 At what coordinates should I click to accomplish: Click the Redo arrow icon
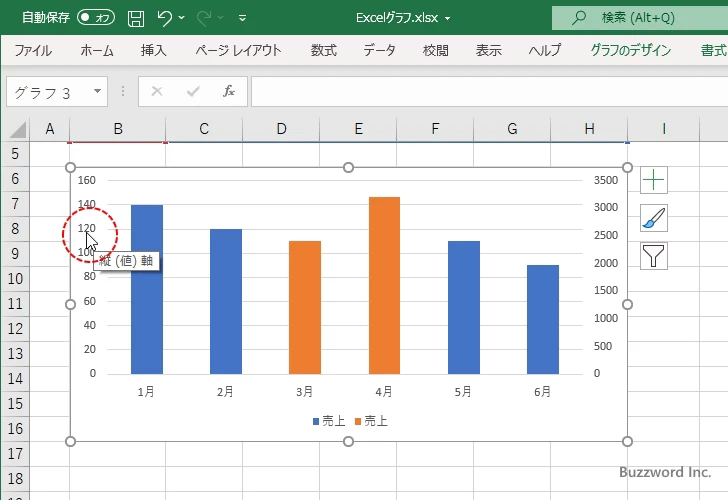[203, 18]
